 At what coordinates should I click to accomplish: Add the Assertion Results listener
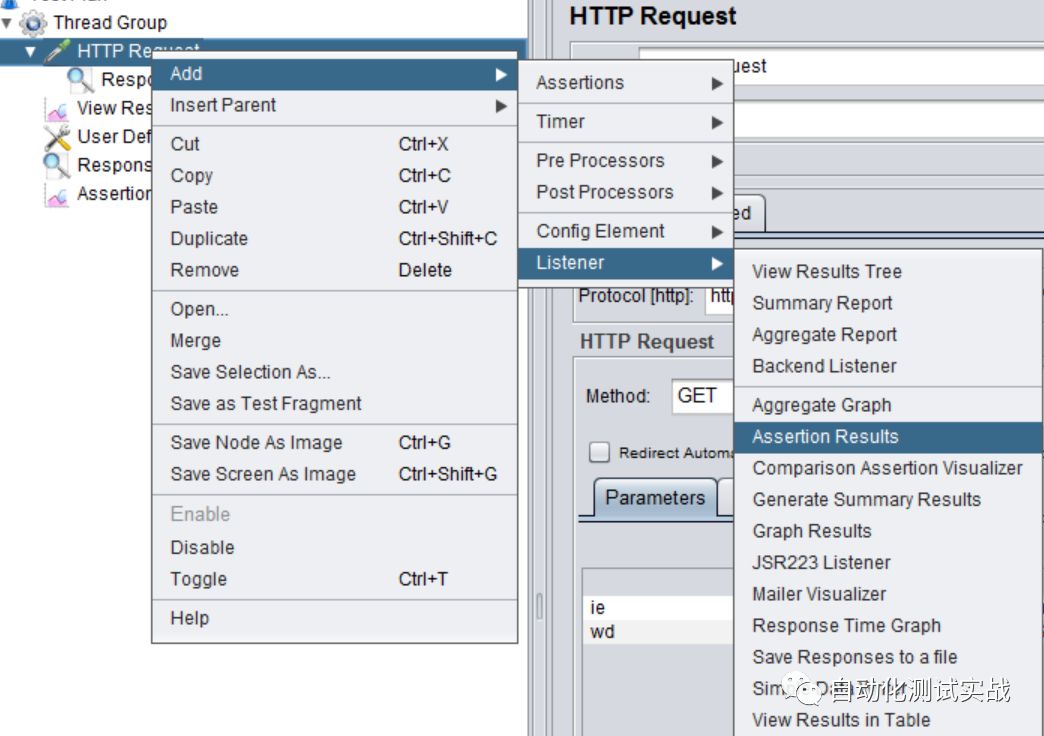coord(888,437)
